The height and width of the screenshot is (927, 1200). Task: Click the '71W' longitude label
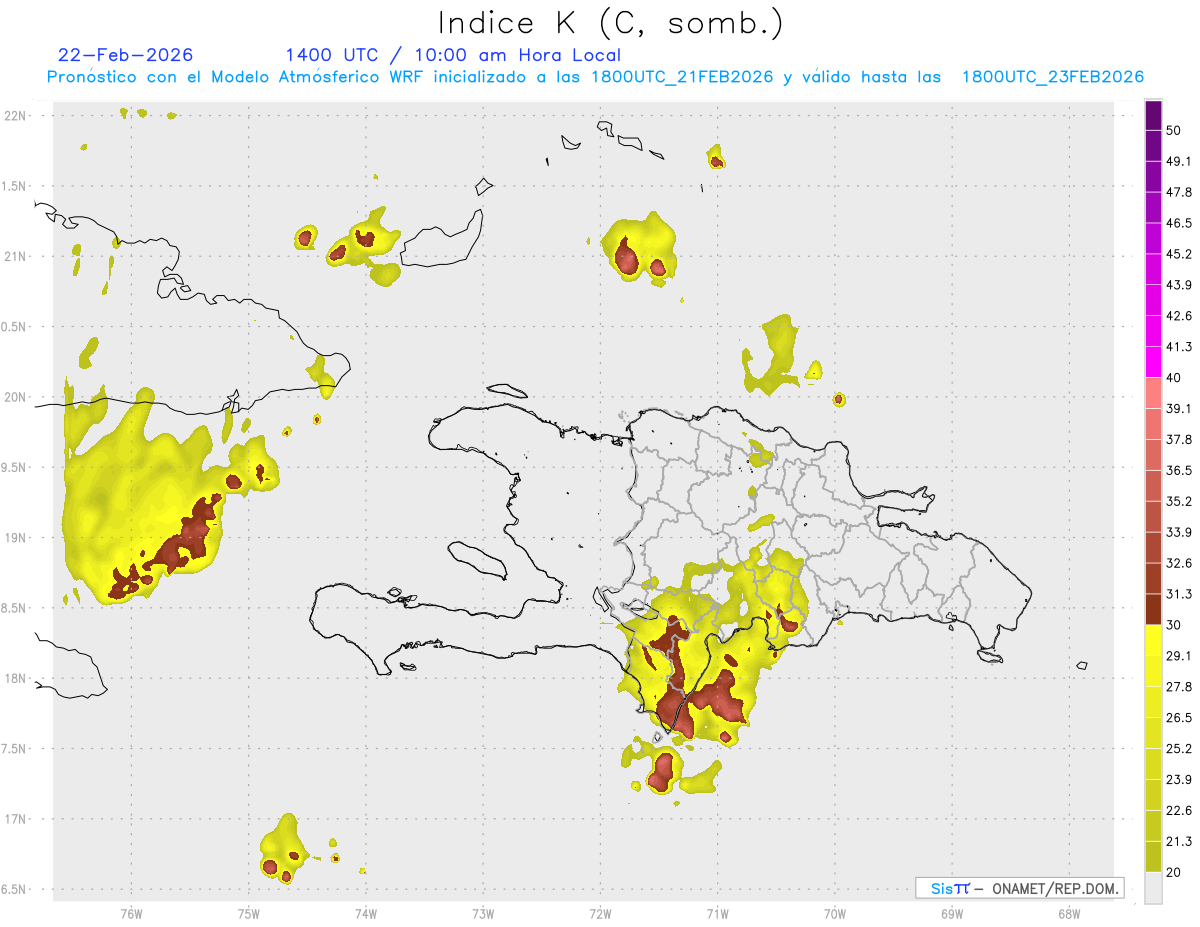click(717, 914)
